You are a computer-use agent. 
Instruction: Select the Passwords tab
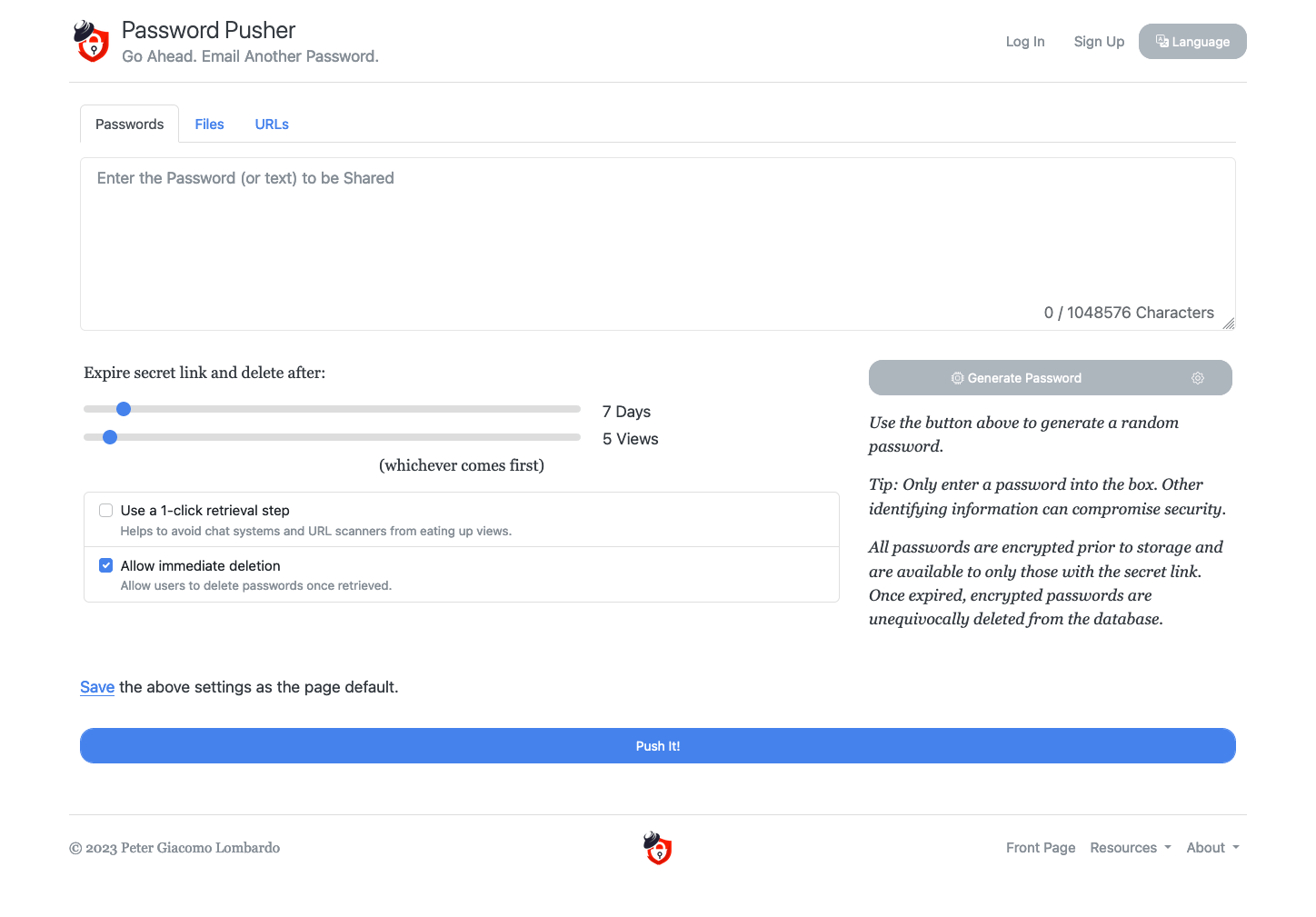click(129, 125)
